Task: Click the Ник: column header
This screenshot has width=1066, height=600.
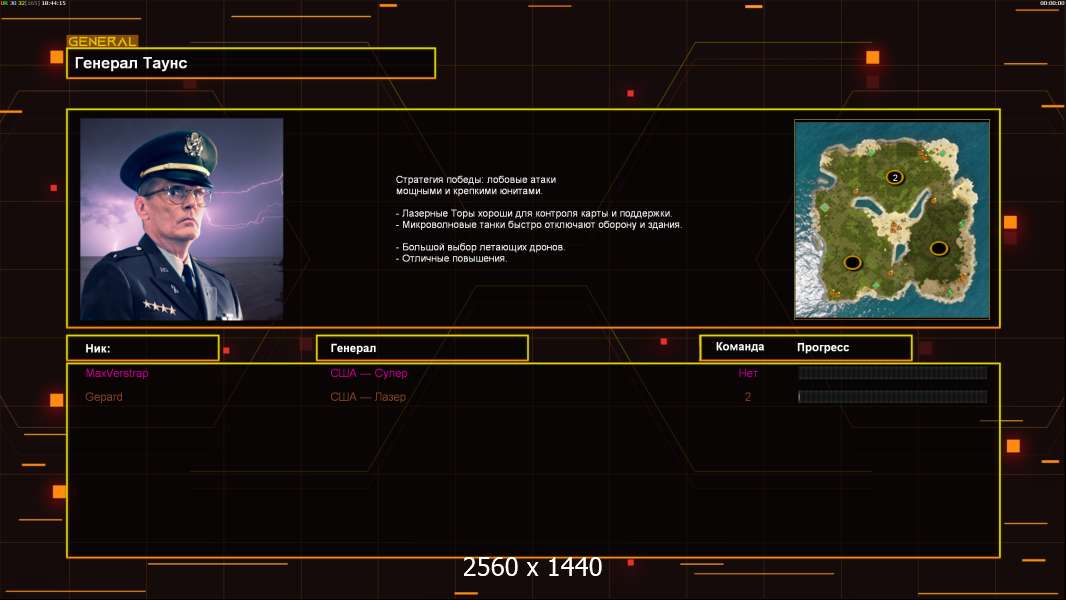Action: pyautogui.click(x=143, y=348)
